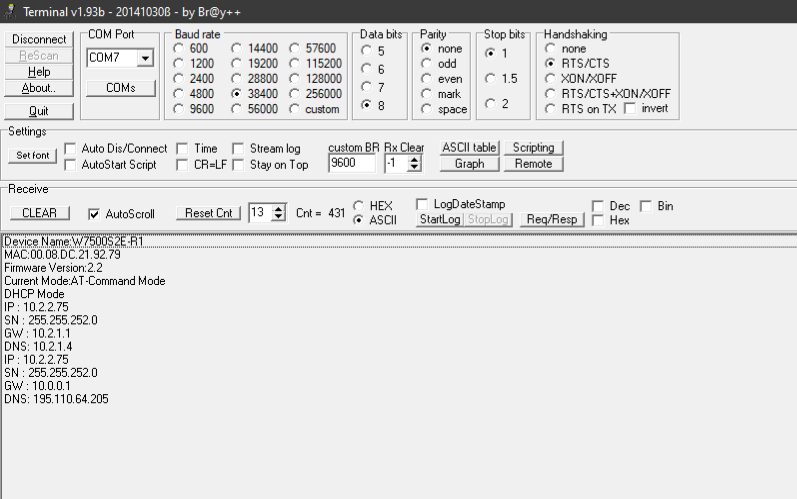Viewport: 797px width, 499px height.
Task: Select baud rate 38400
Action: [236, 93]
